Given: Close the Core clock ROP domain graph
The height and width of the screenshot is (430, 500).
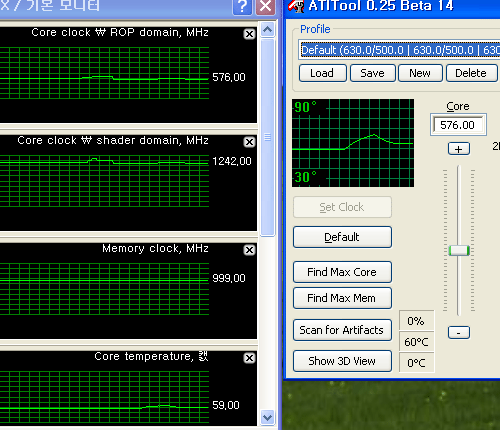Looking at the screenshot, I should coord(249,34).
